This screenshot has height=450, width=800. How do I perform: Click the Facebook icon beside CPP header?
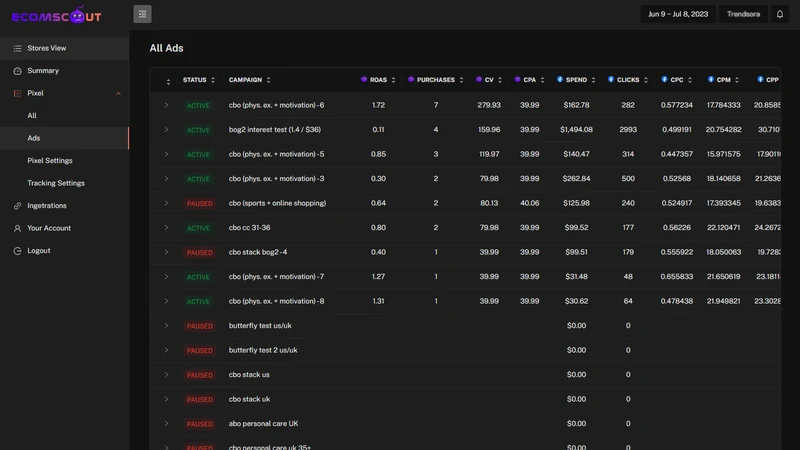[760, 80]
